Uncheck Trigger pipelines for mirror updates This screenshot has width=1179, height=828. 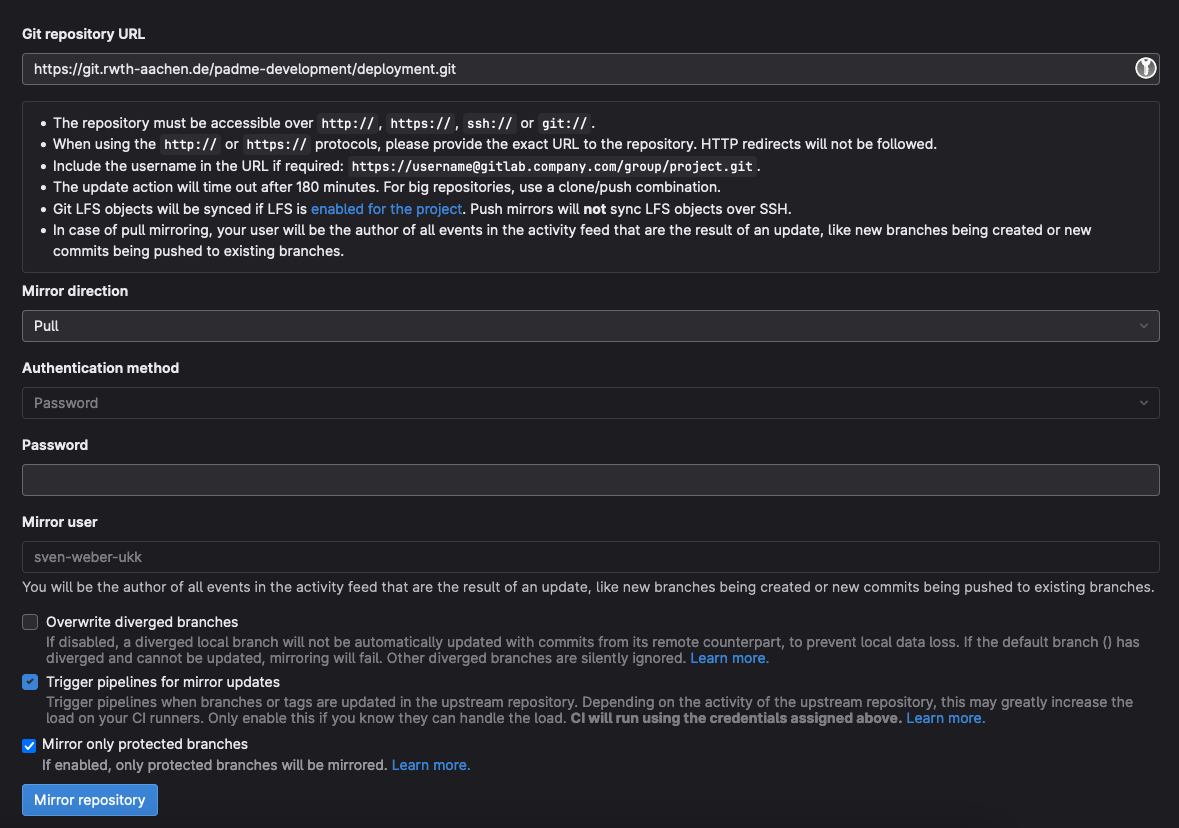pyautogui.click(x=30, y=682)
